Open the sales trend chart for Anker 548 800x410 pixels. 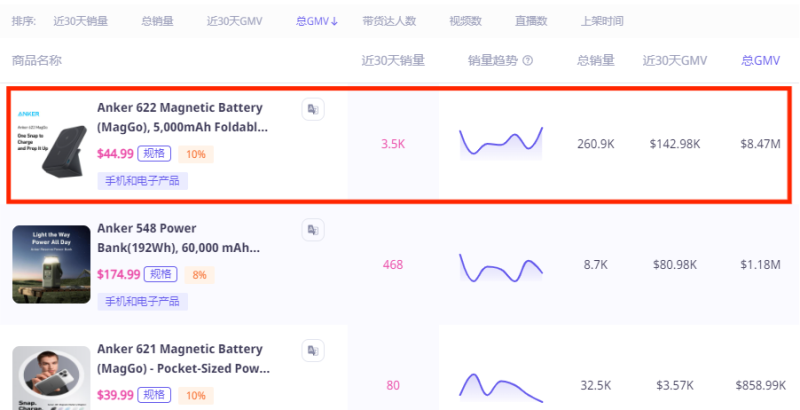(501, 266)
